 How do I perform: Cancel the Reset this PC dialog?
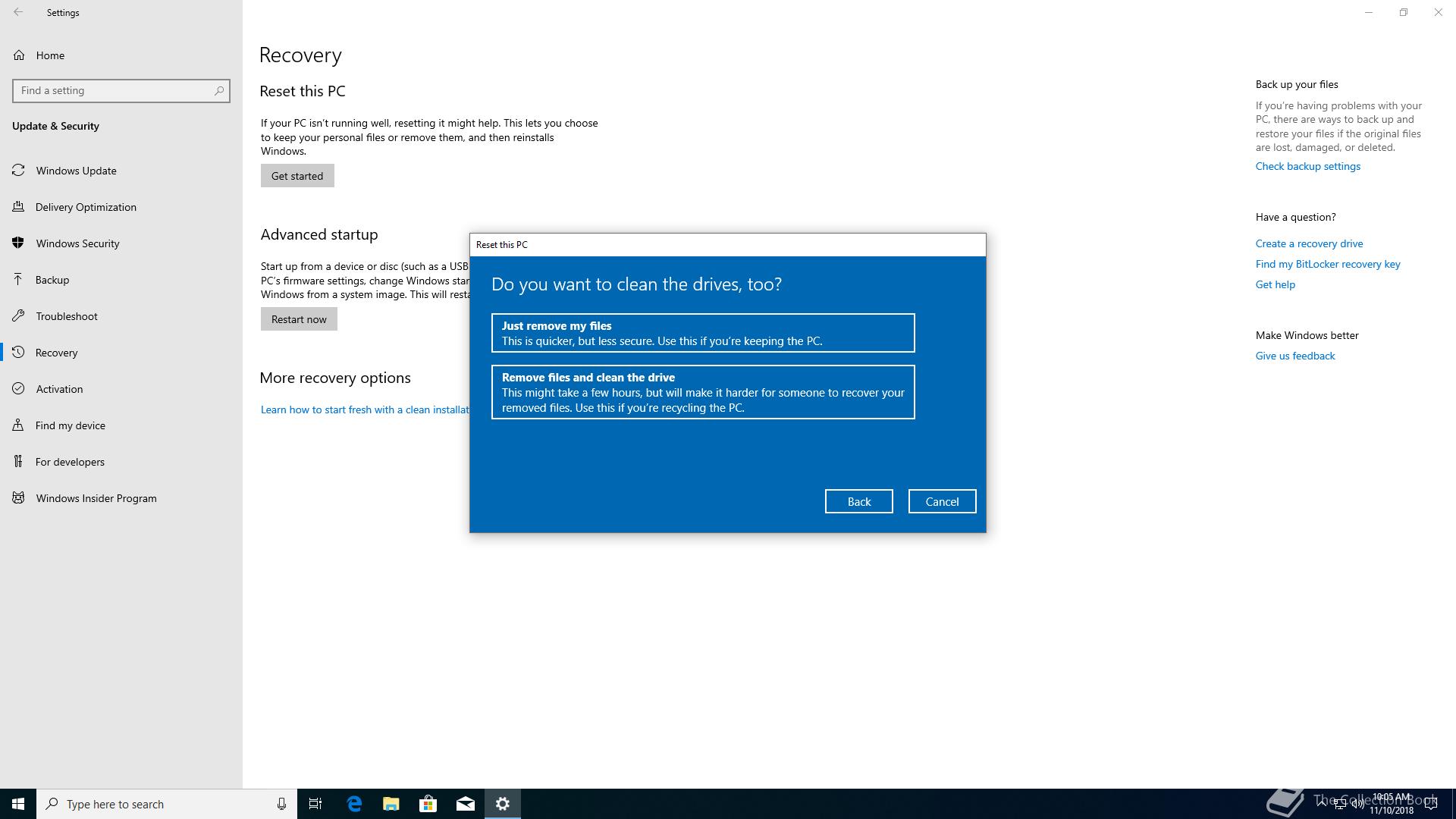[942, 501]
